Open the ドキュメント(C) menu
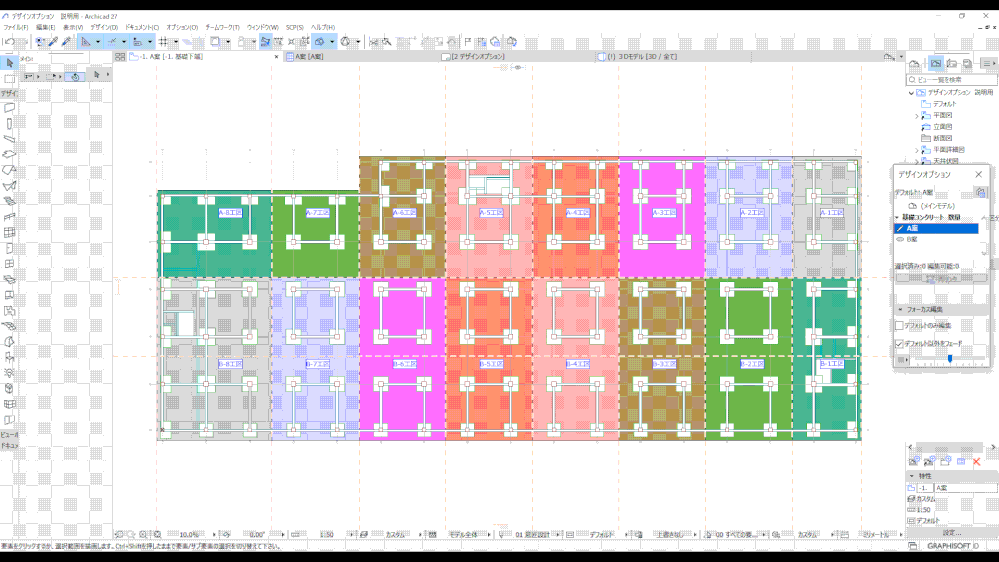Screen dimensions: 999x562 pyautogui.click(x=141, y=27)
